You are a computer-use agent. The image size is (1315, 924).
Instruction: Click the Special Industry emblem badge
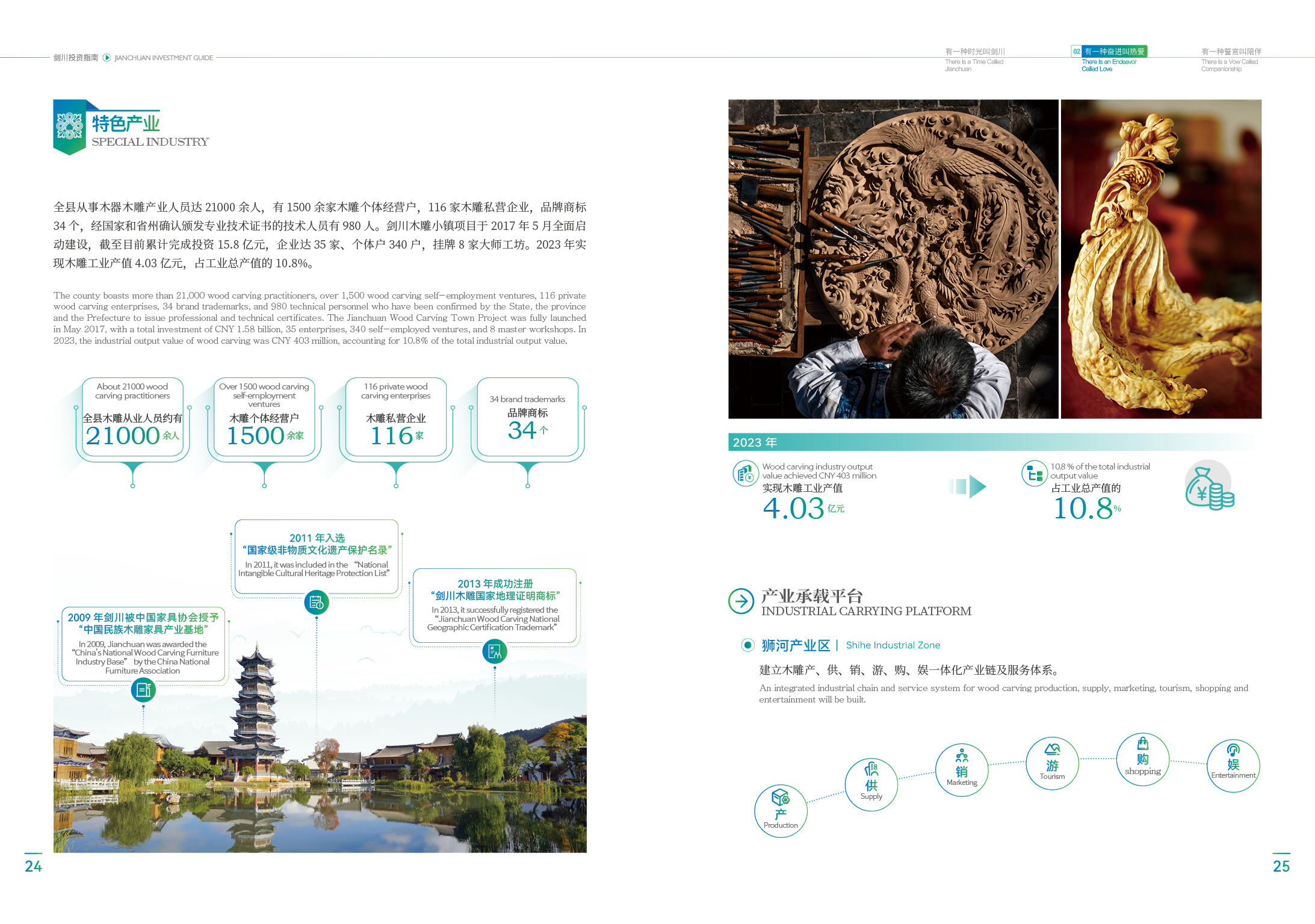point(69,127)
